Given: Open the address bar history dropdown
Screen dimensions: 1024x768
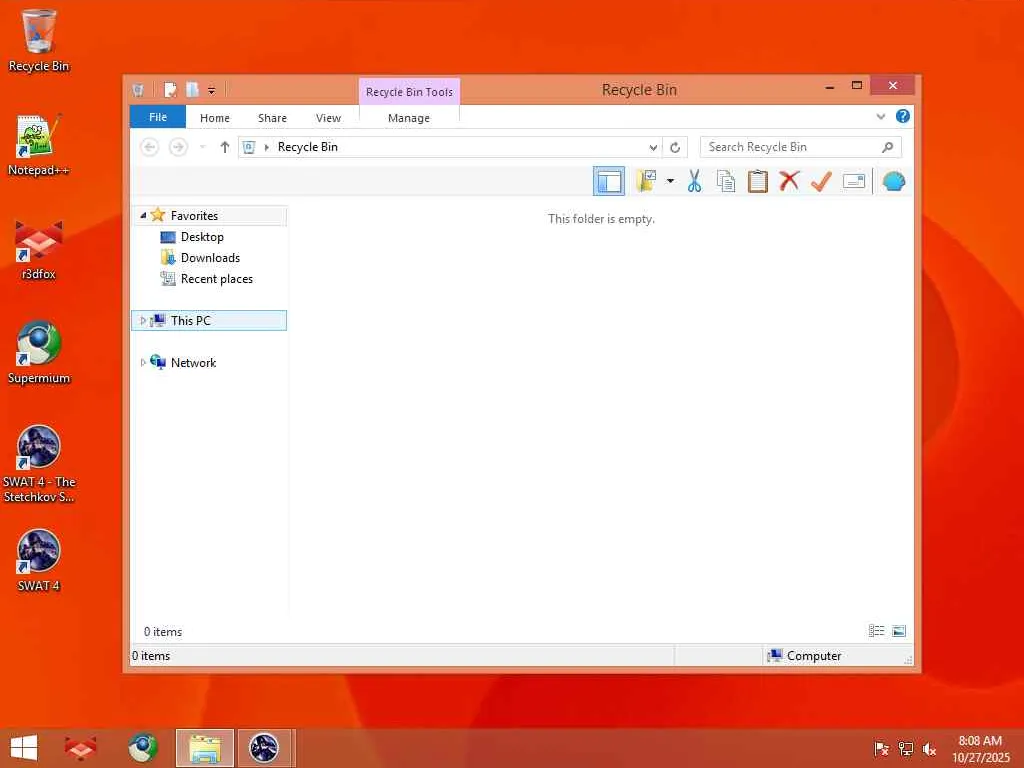Looking at the screenshot, I should (x=652, y=148).
